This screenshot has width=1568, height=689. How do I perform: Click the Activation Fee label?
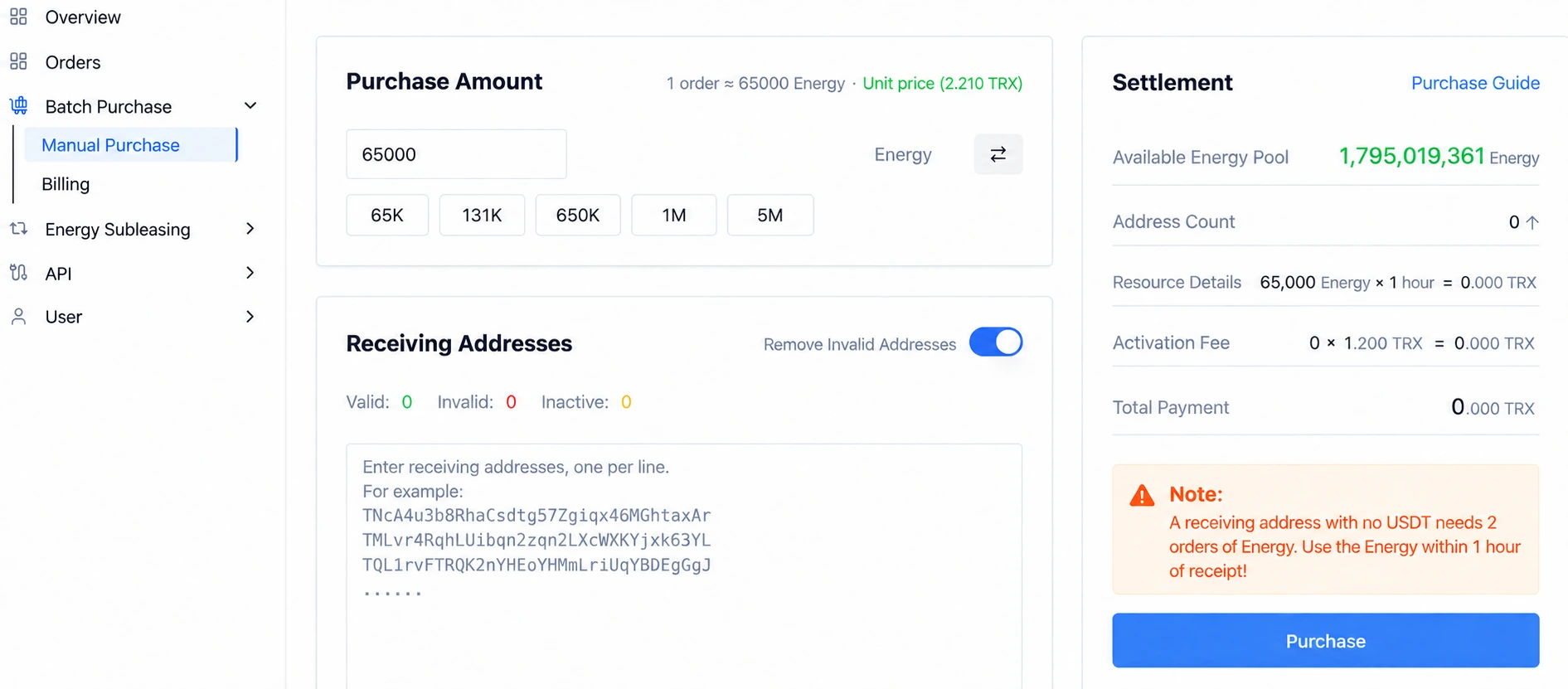point(1171,342)
